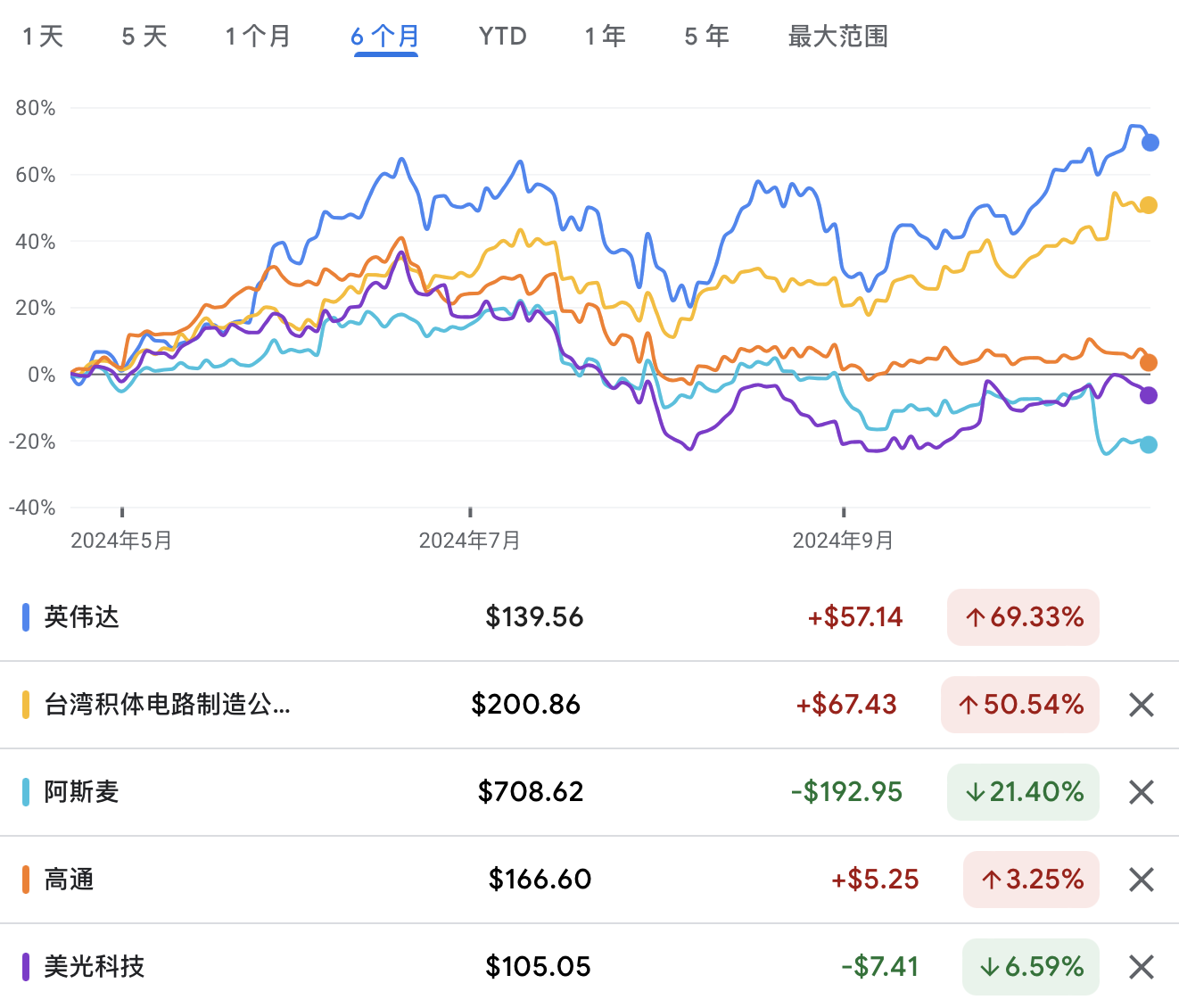Click the 60% y-axis label
This screenshot has height=1008, width=1179.
point(36,175)
